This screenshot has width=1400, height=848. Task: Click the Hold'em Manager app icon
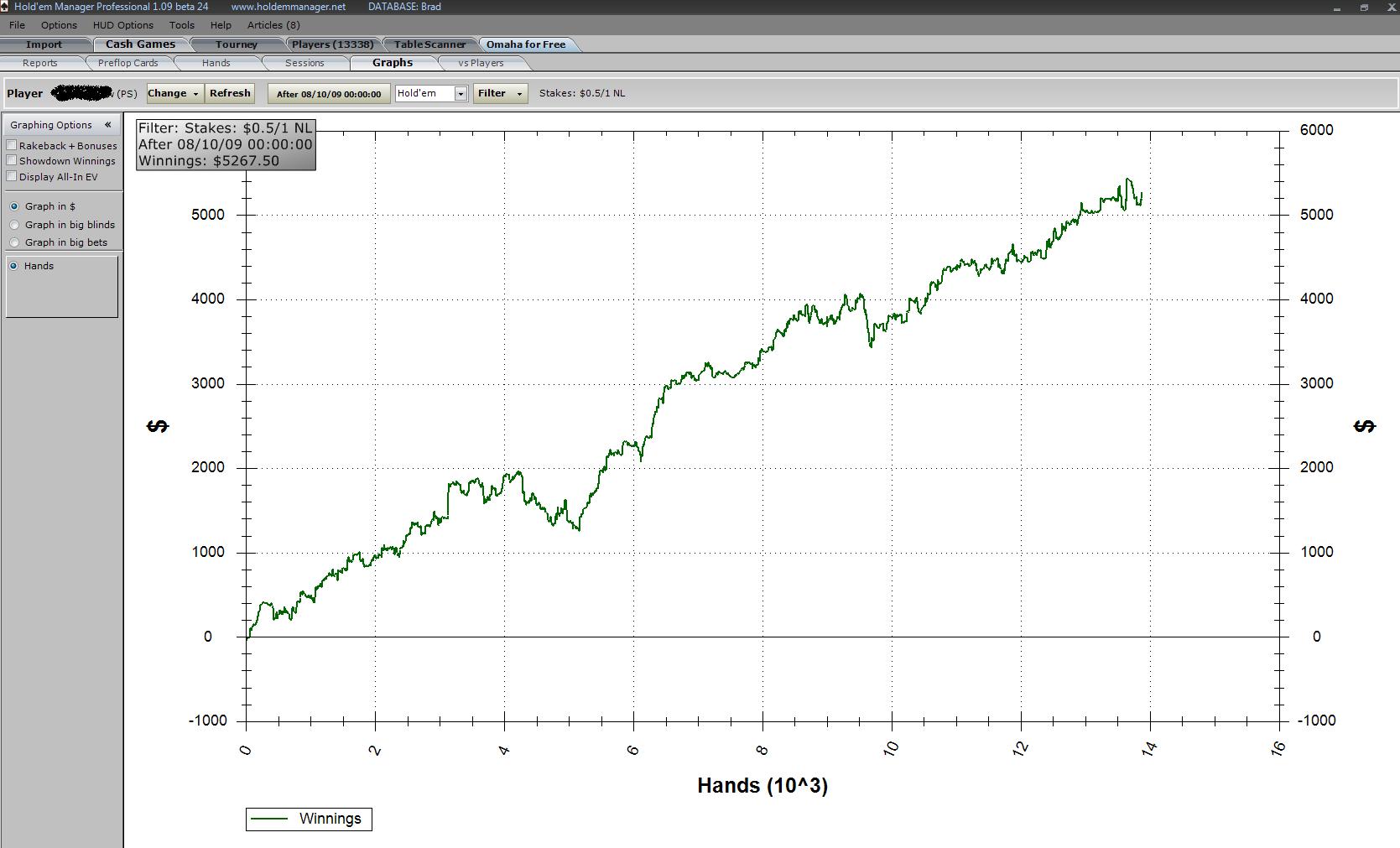pyautogui.click(x=6, y=6)
